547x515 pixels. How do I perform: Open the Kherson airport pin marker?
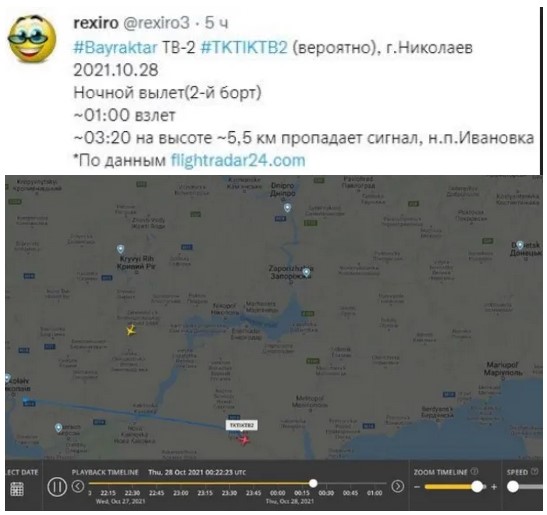coord(59,427)
